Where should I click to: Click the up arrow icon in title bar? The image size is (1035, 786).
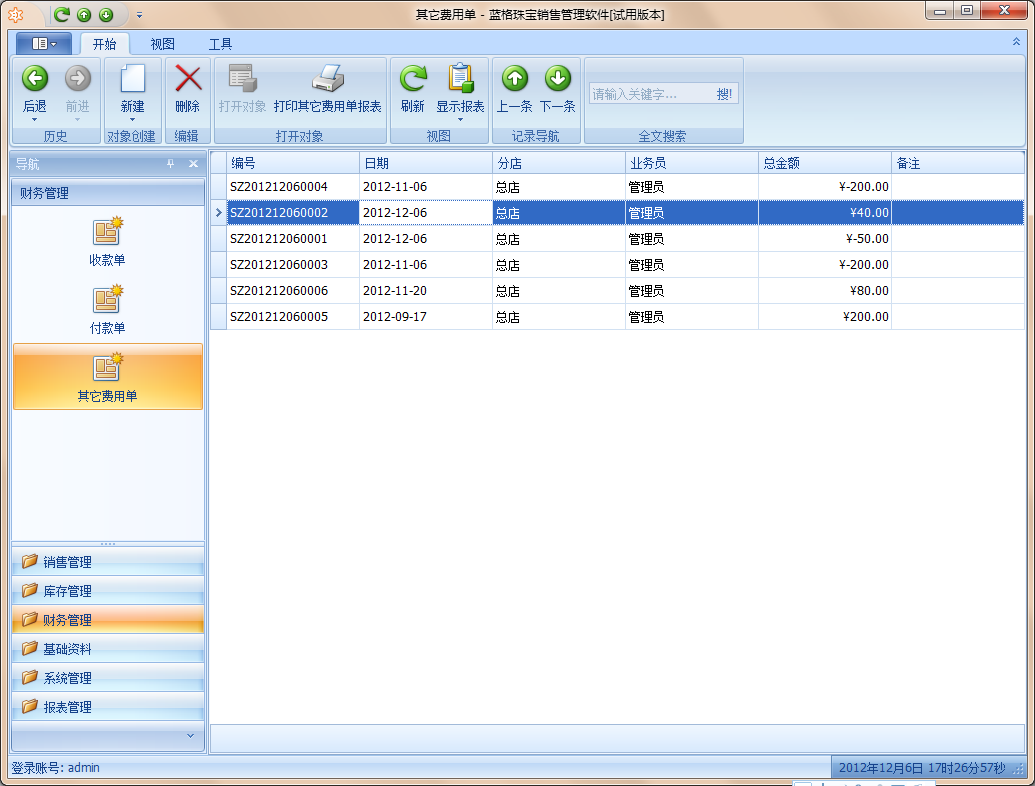(84, 15)
